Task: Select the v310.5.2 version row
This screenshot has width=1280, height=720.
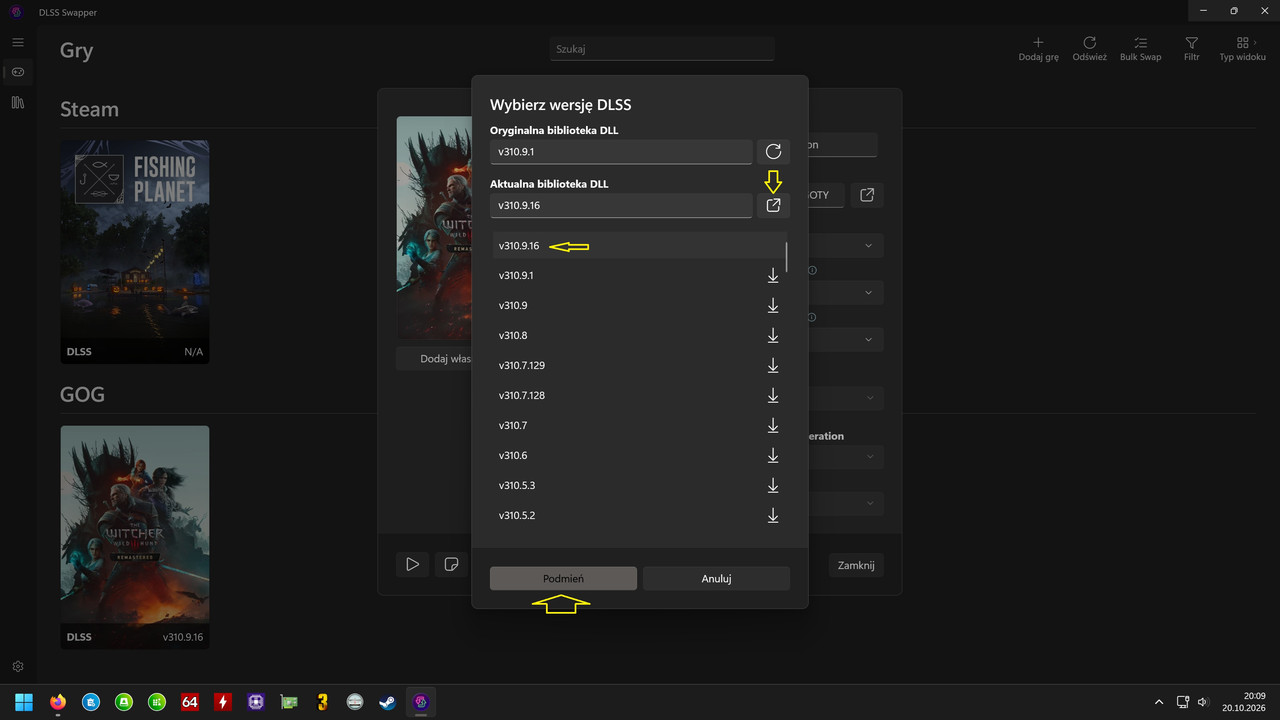Action: tap(640, 515)
